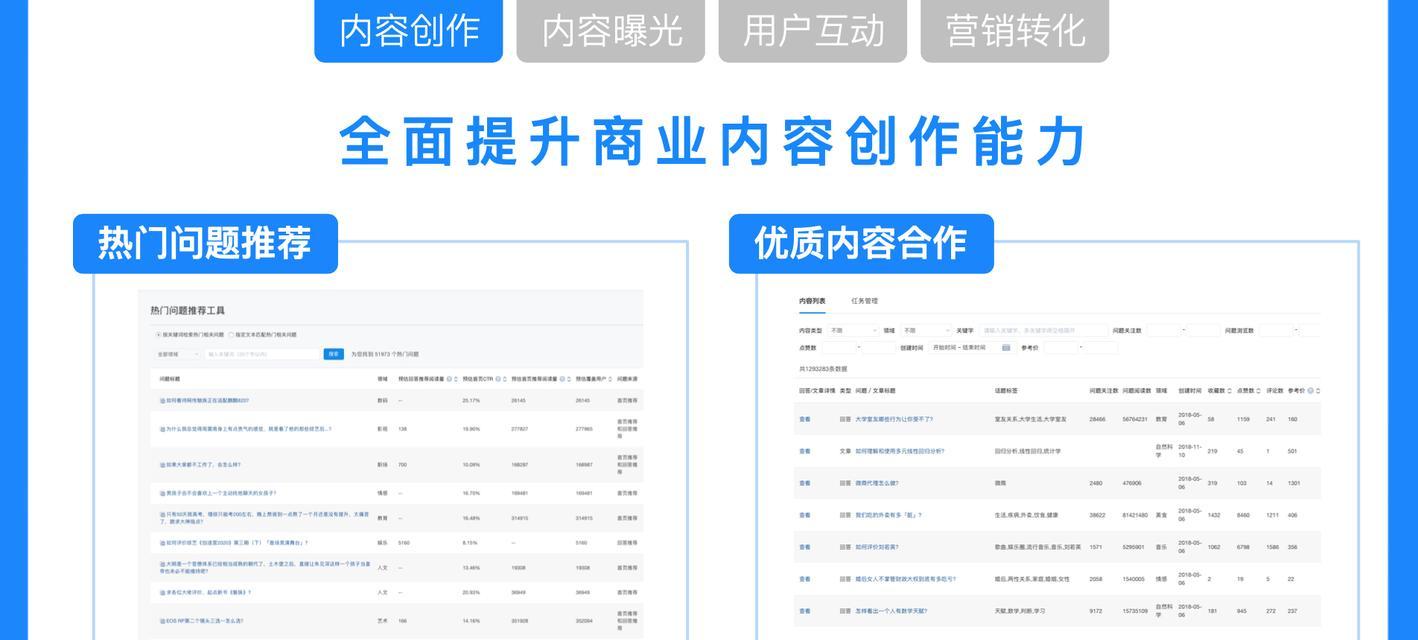1418x640 pixels.
Task: Sort by 预估首页推荐阅读量 column arrows
Action: (x=570, y=379)
